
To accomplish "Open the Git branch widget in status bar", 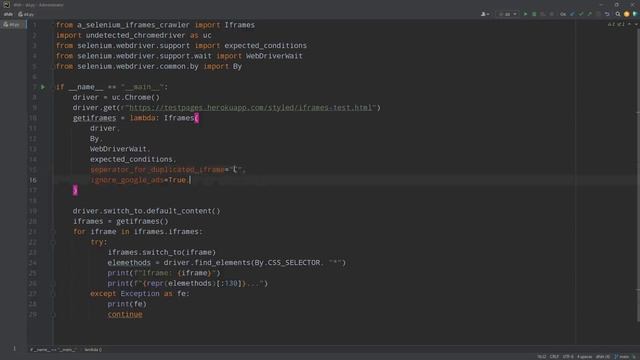I will [622, 357].
